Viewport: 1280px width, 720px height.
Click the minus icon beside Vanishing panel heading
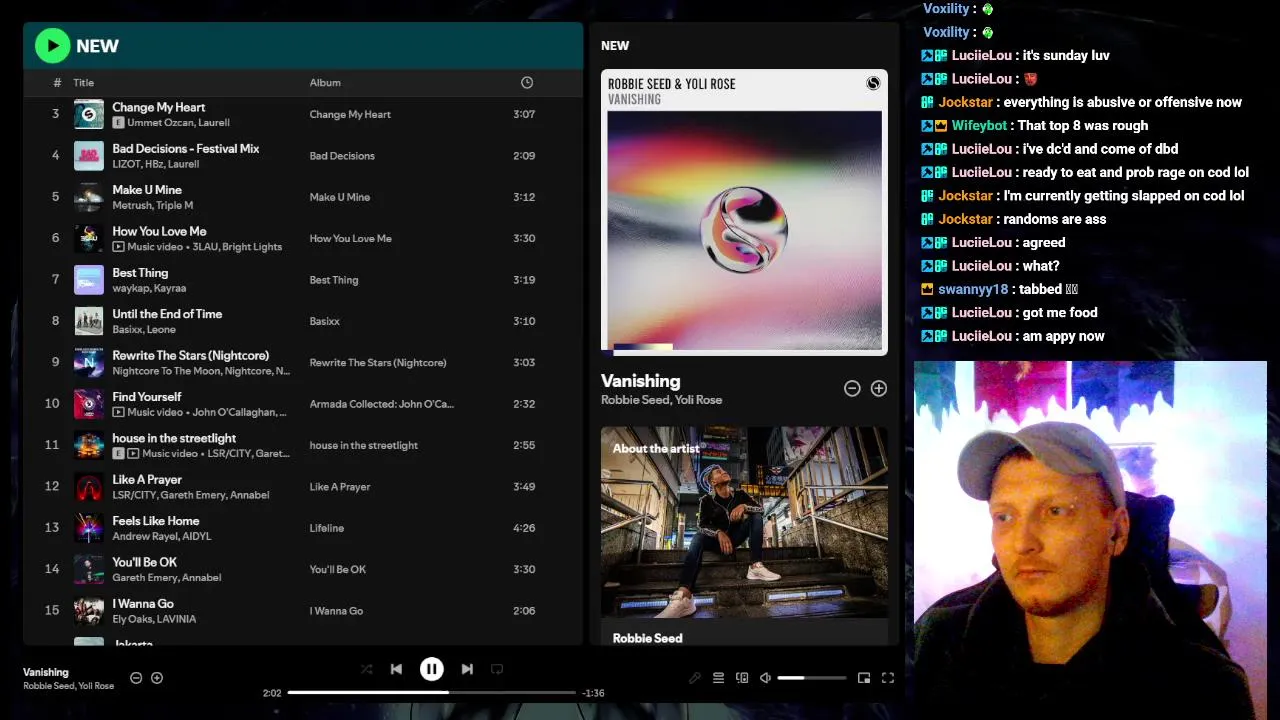tap(852, 388)
